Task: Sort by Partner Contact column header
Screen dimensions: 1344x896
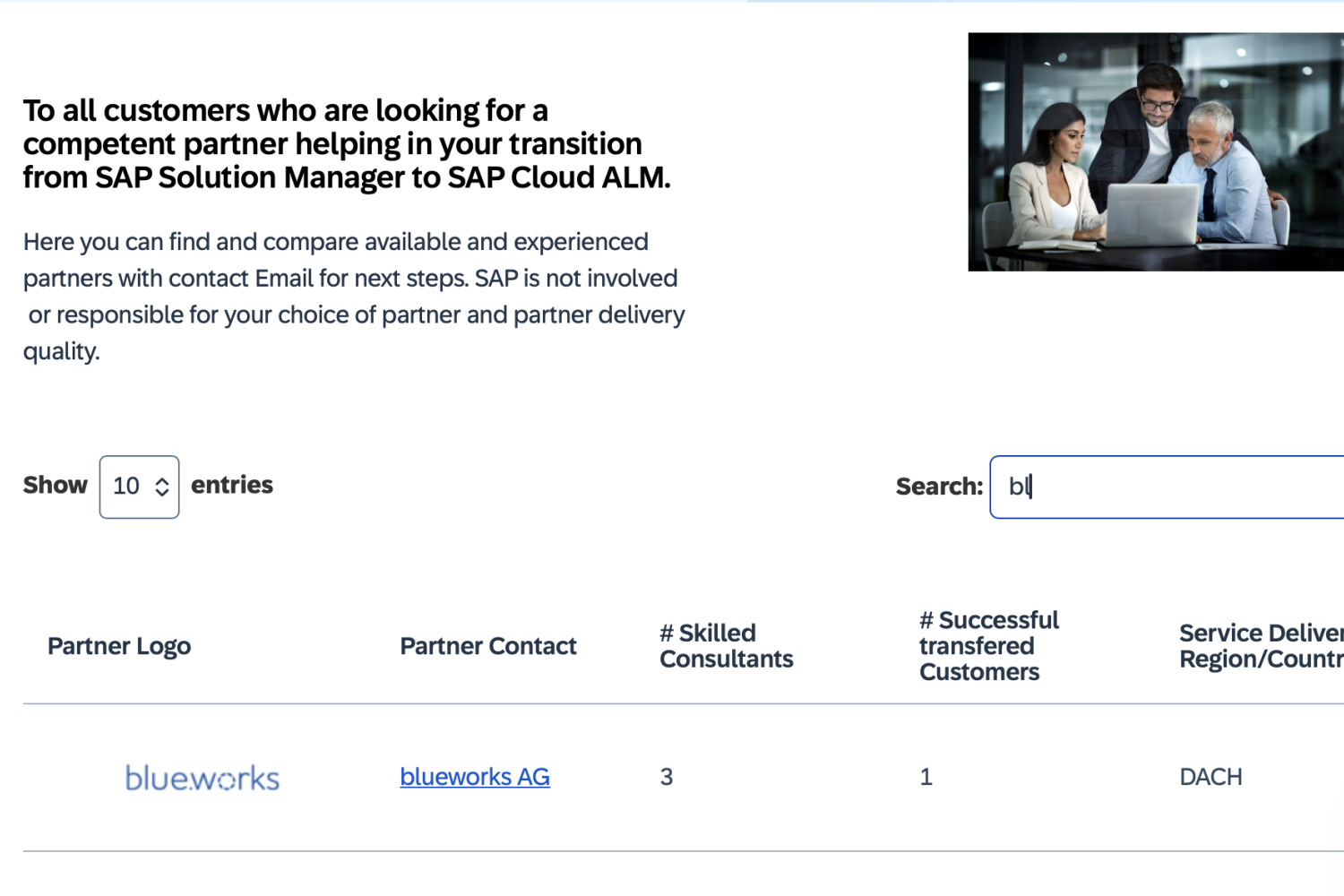Action: [x=487, y=646]
